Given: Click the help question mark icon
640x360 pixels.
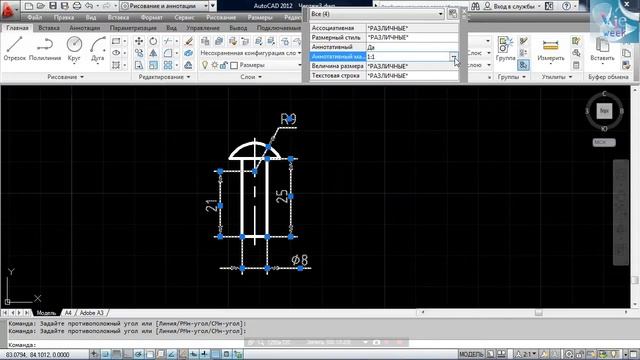Looking at the screenshot, I should pyautogui.click(x=566, y=6).
